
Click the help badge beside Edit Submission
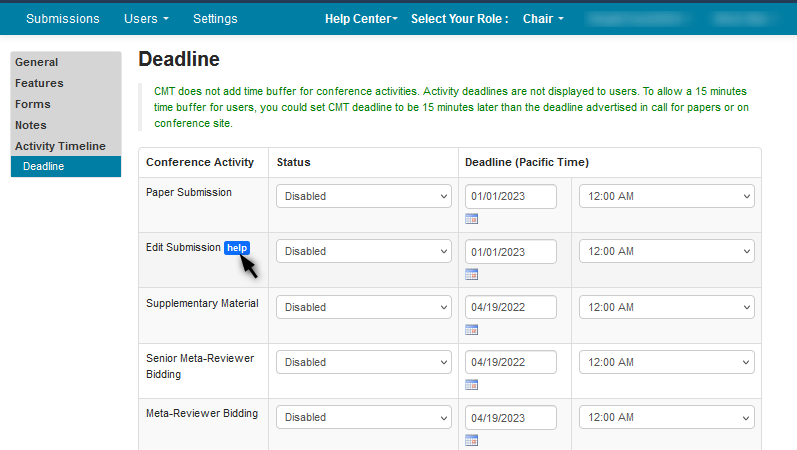click(237, 248)
